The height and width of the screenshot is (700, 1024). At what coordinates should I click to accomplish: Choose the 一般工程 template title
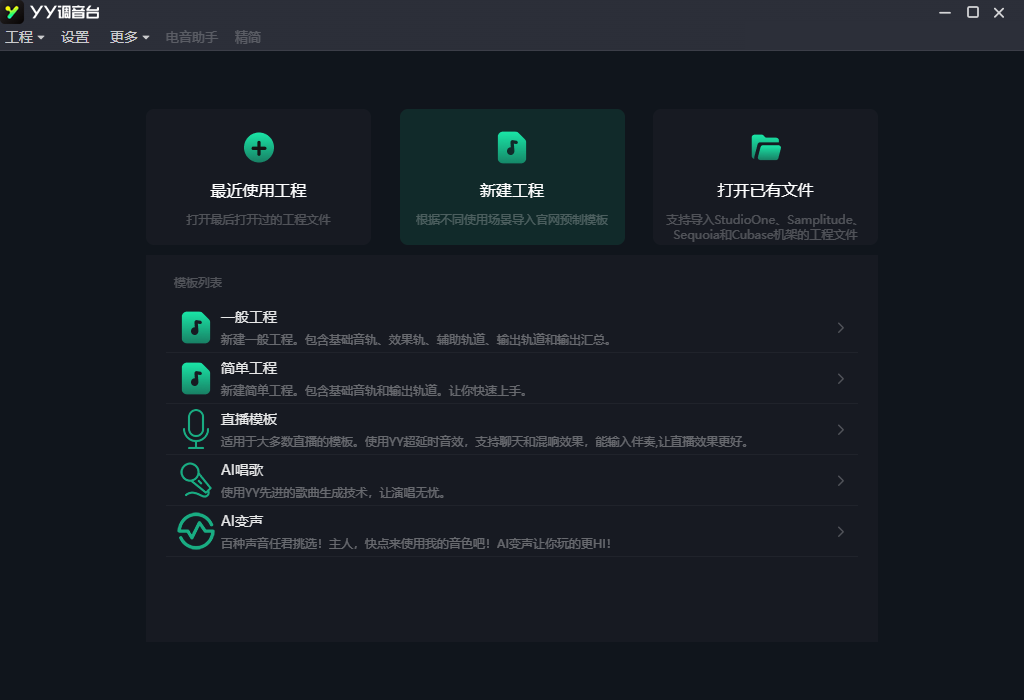[249, 317]
